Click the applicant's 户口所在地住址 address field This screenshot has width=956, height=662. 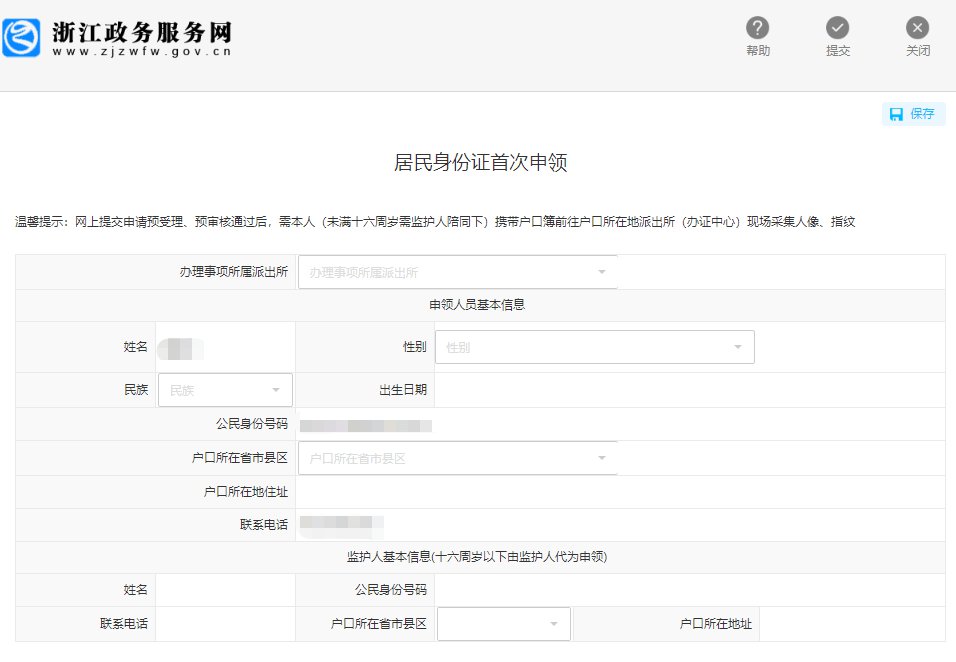pyautogui.click(x=620, y=492)
